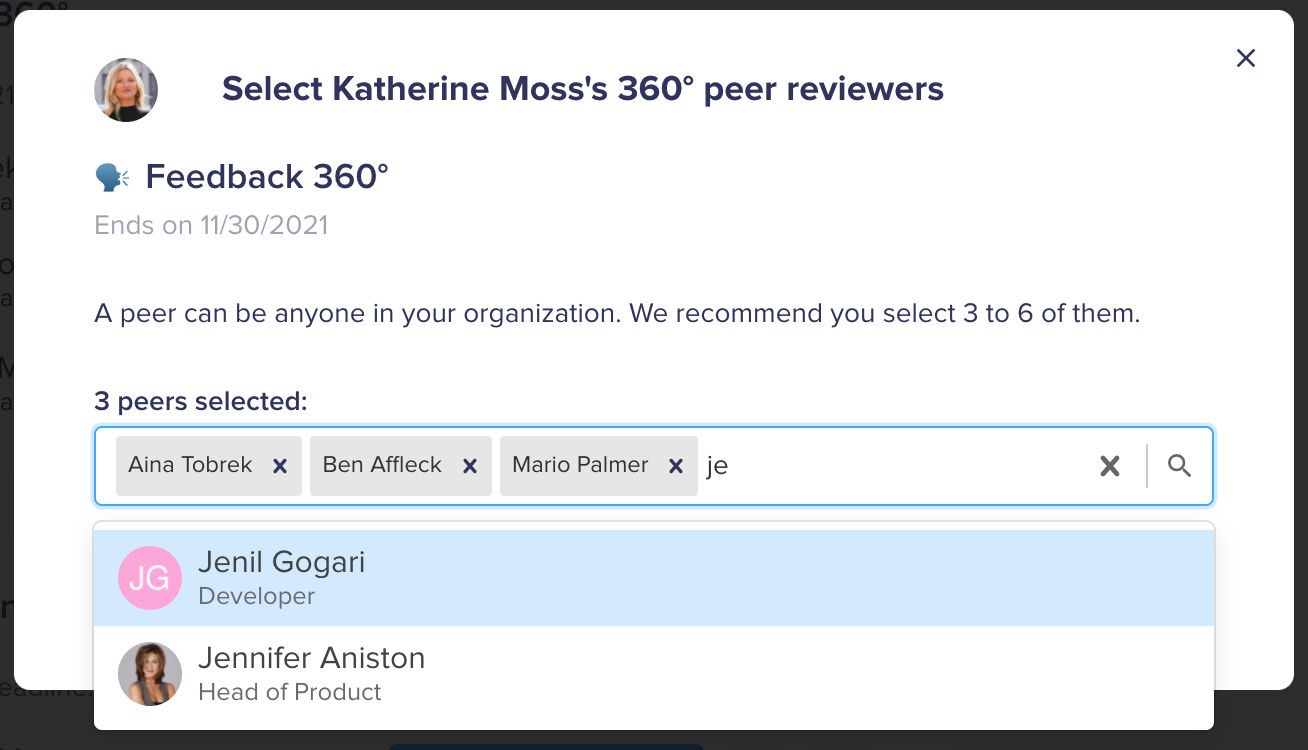
Task: Click the Aina Tobrek chip label
Action: tap(190, 465)
